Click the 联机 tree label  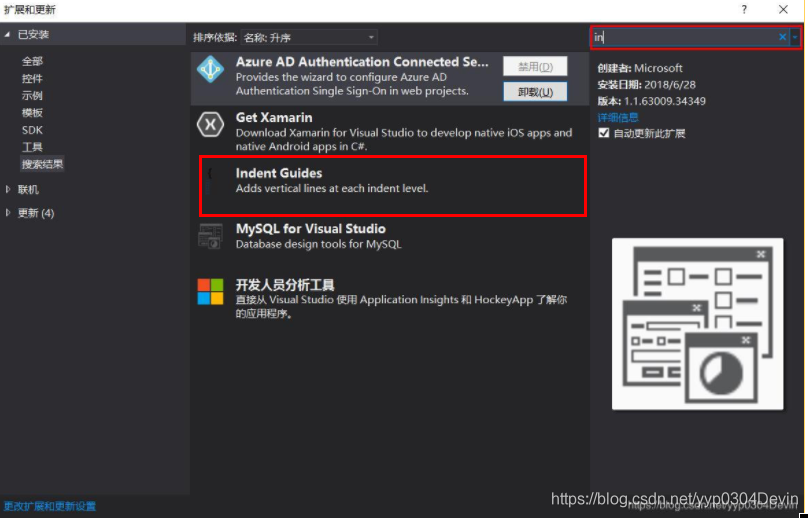(x=28, y=190)
